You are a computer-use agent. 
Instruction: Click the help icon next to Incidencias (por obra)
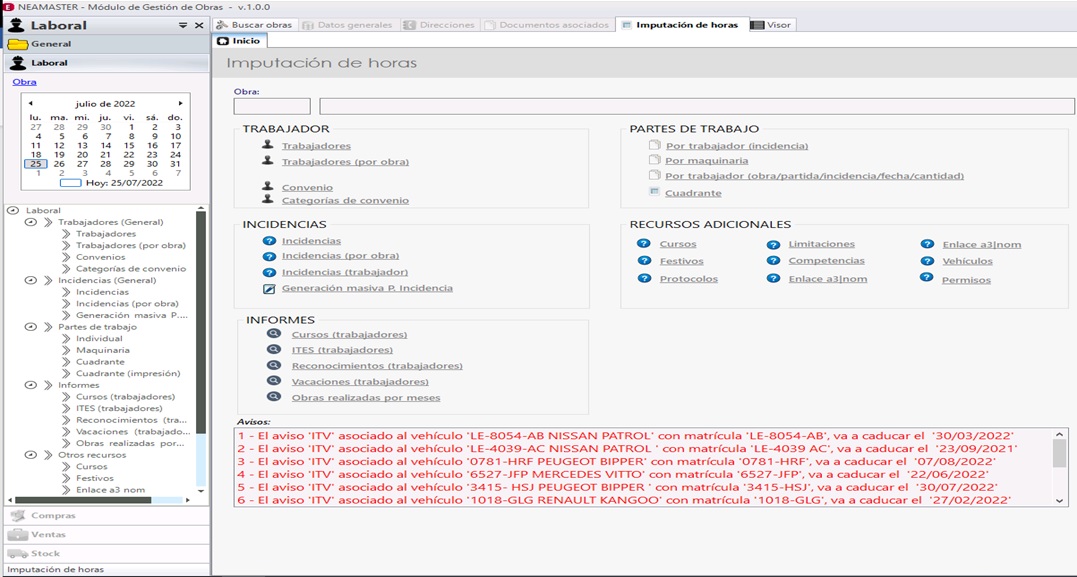pos(268,256)
